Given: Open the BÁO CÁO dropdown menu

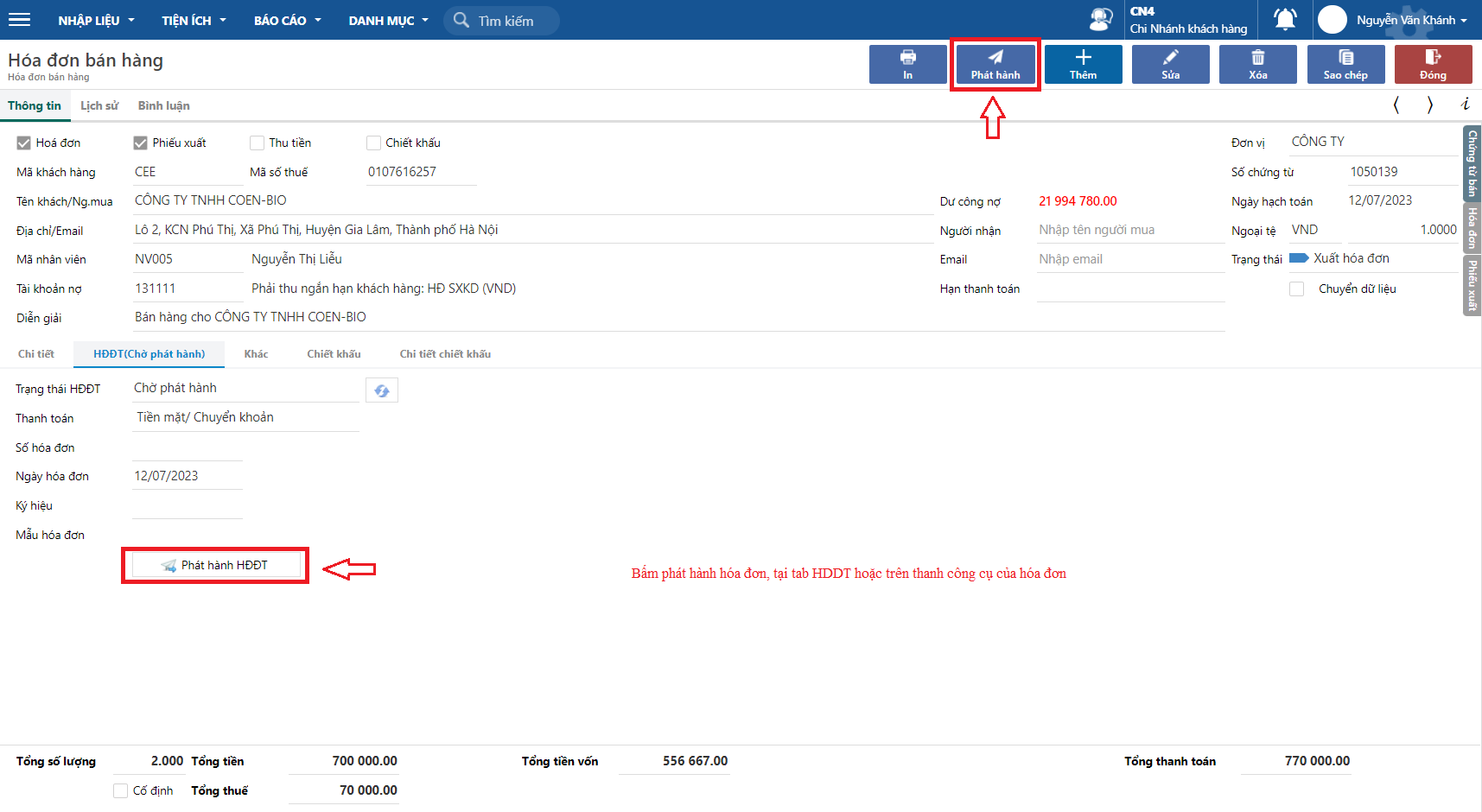Looking at the screenshot, I should tap(287, 20).
